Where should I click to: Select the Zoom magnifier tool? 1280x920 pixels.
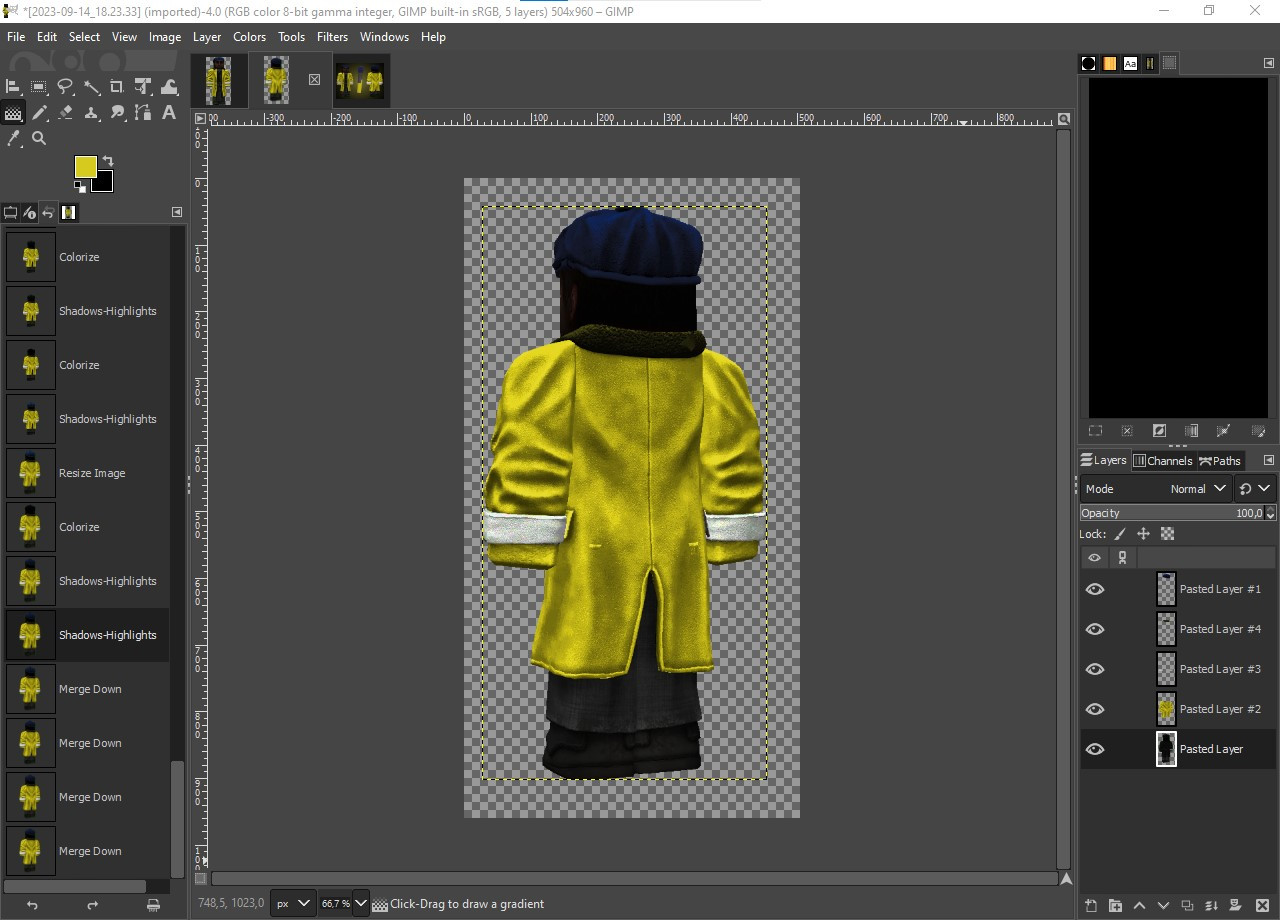click(x=39, y=139)
